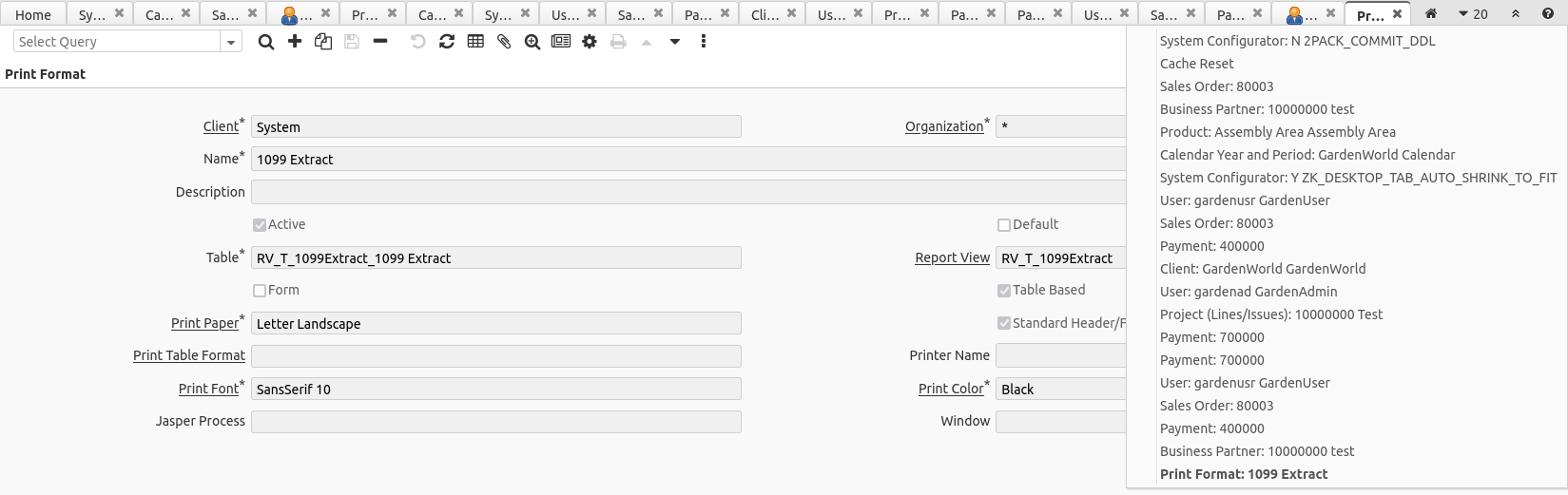Select Cache Reset from the tab list

pyautogui.click(x=1196, y=64)
